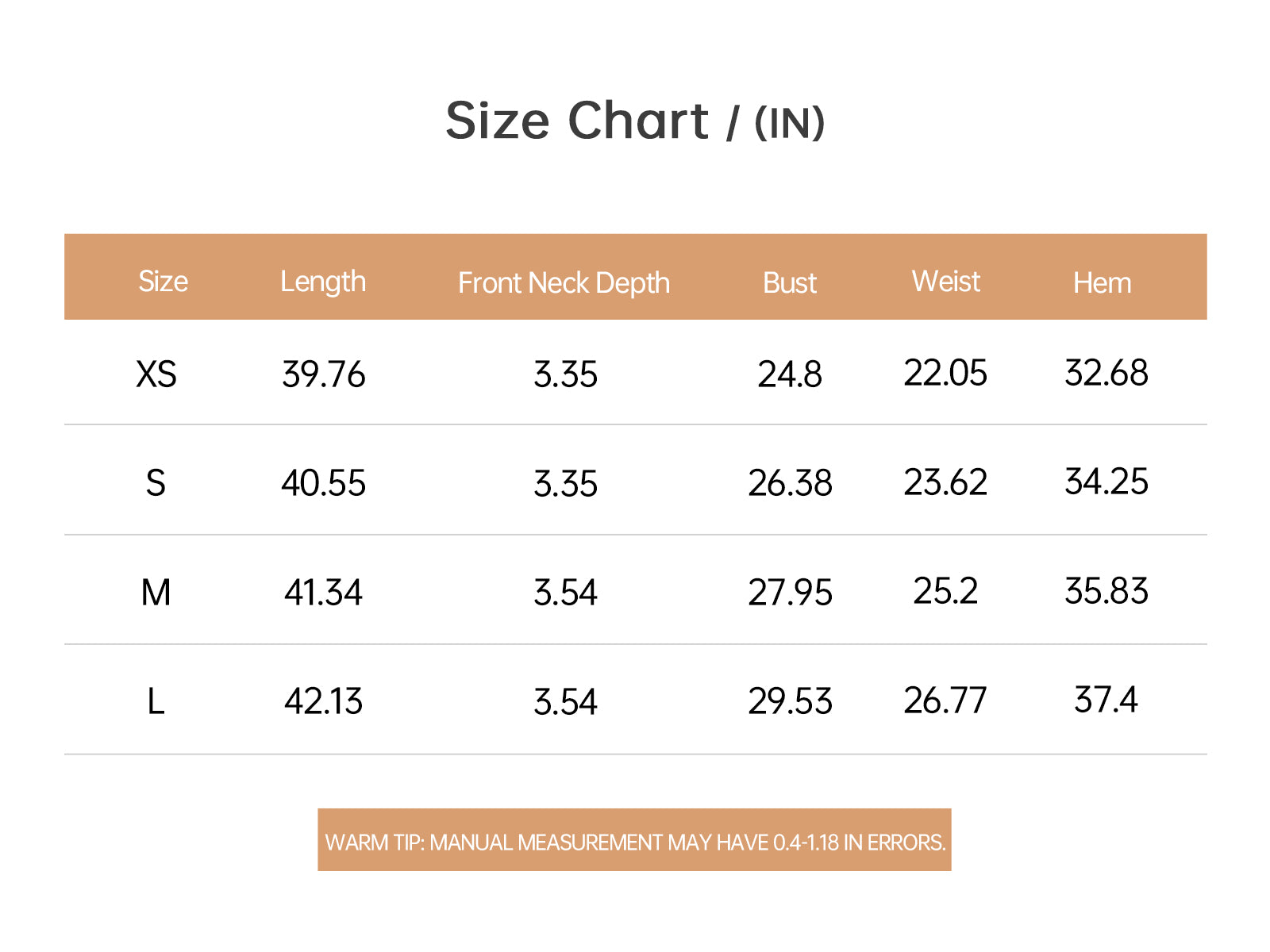Select the S size row label
This screenshot has width=1270, height=952.
click(156, 482)
